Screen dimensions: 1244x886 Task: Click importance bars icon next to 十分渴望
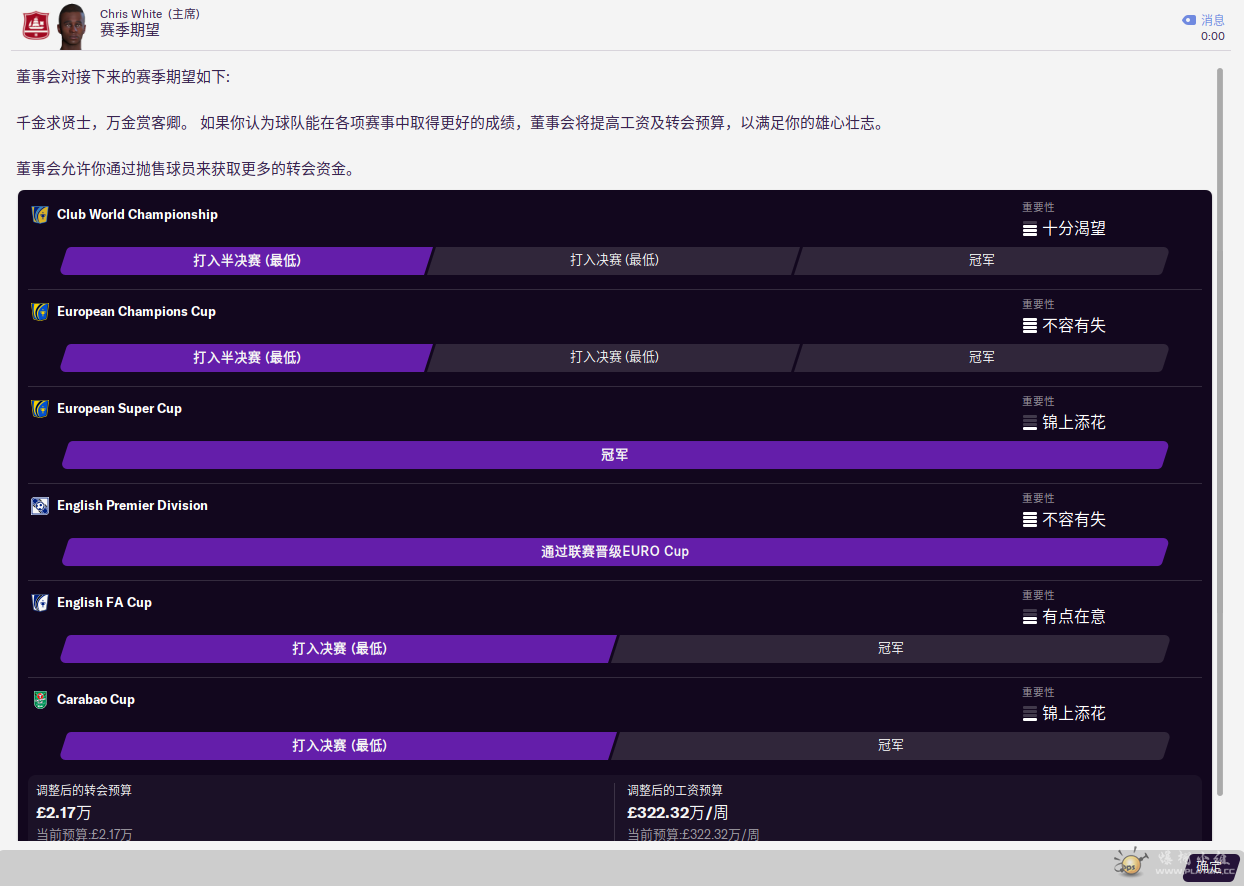(x=1029, y=229)
